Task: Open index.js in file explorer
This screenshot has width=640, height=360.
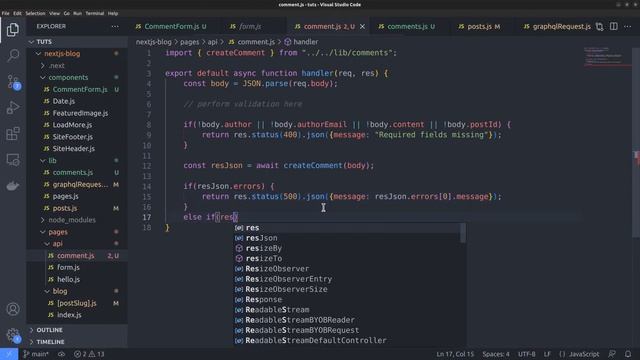Action: (77, 315)
